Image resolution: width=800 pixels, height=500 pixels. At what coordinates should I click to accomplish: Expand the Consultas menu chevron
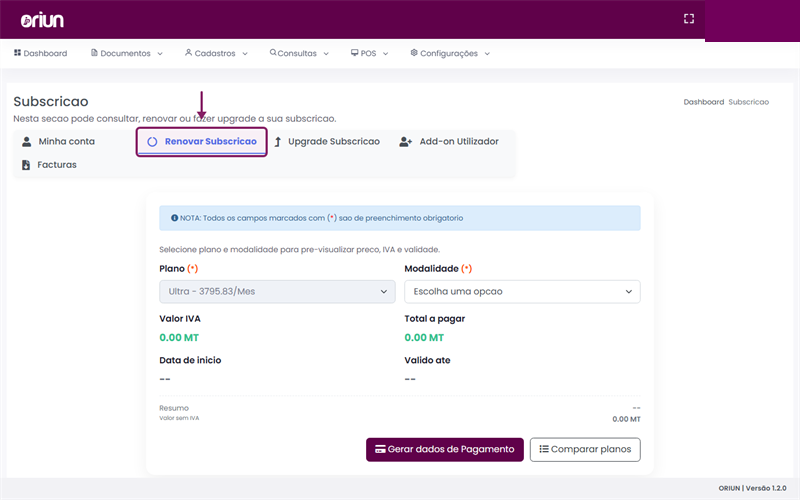pos(326,54)
